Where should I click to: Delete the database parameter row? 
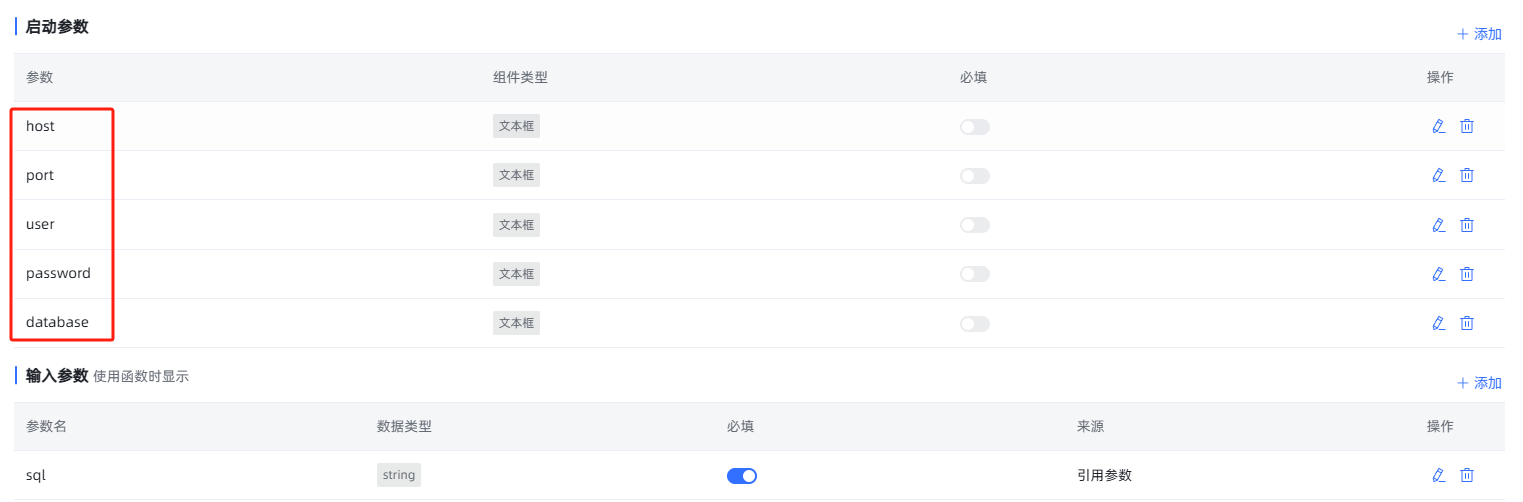(1467, 323)
